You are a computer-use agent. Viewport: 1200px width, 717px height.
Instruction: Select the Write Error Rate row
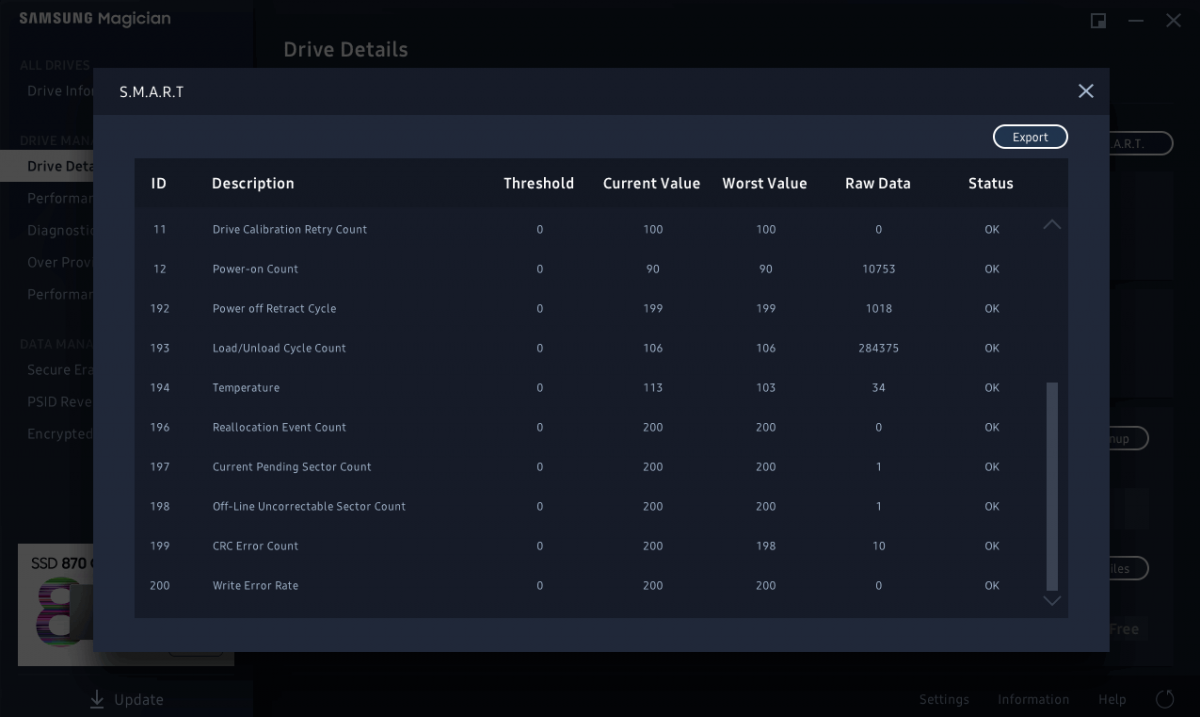(589, 586)
